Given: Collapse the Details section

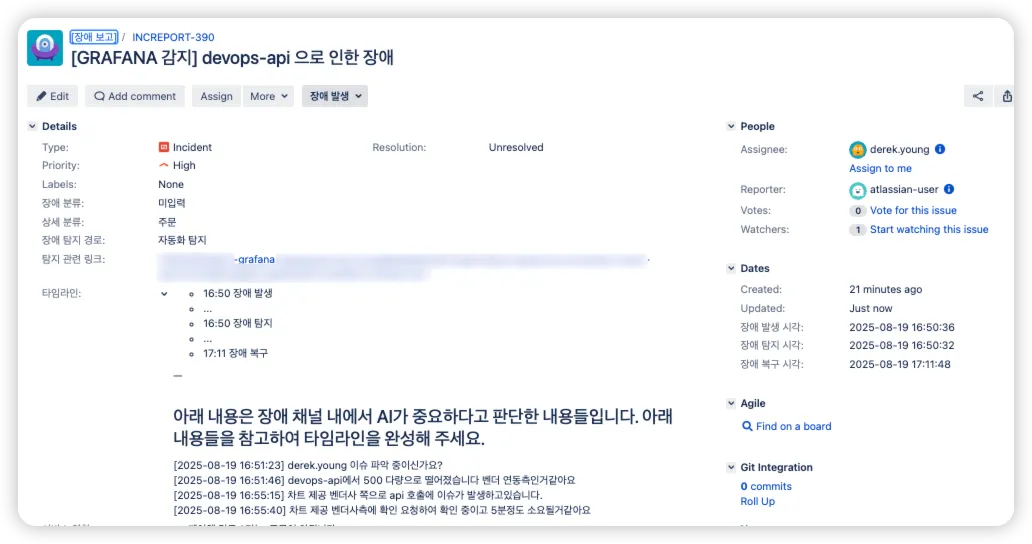Looking at the screenshot, I should [32, 126].
